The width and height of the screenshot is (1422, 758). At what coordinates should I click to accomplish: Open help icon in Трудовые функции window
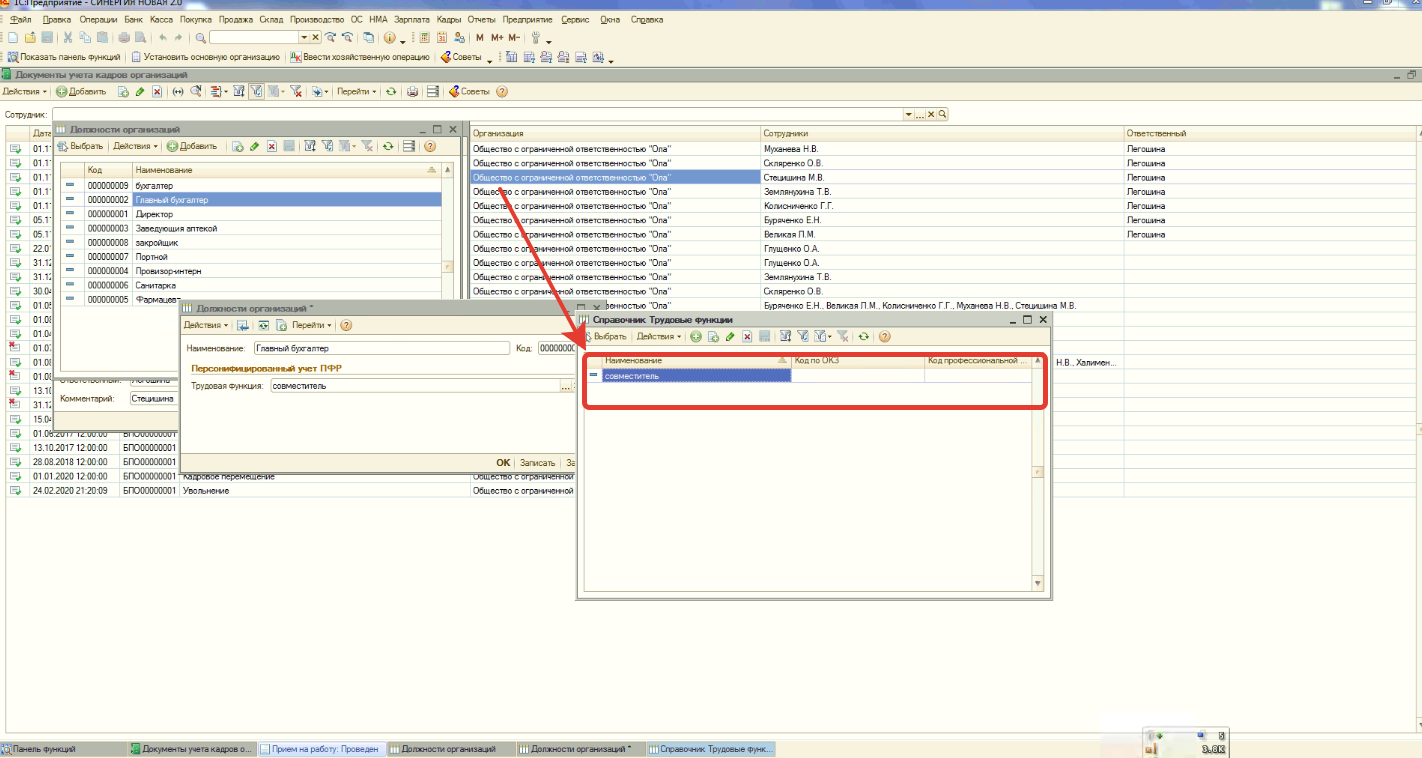(x=884, y=337)
